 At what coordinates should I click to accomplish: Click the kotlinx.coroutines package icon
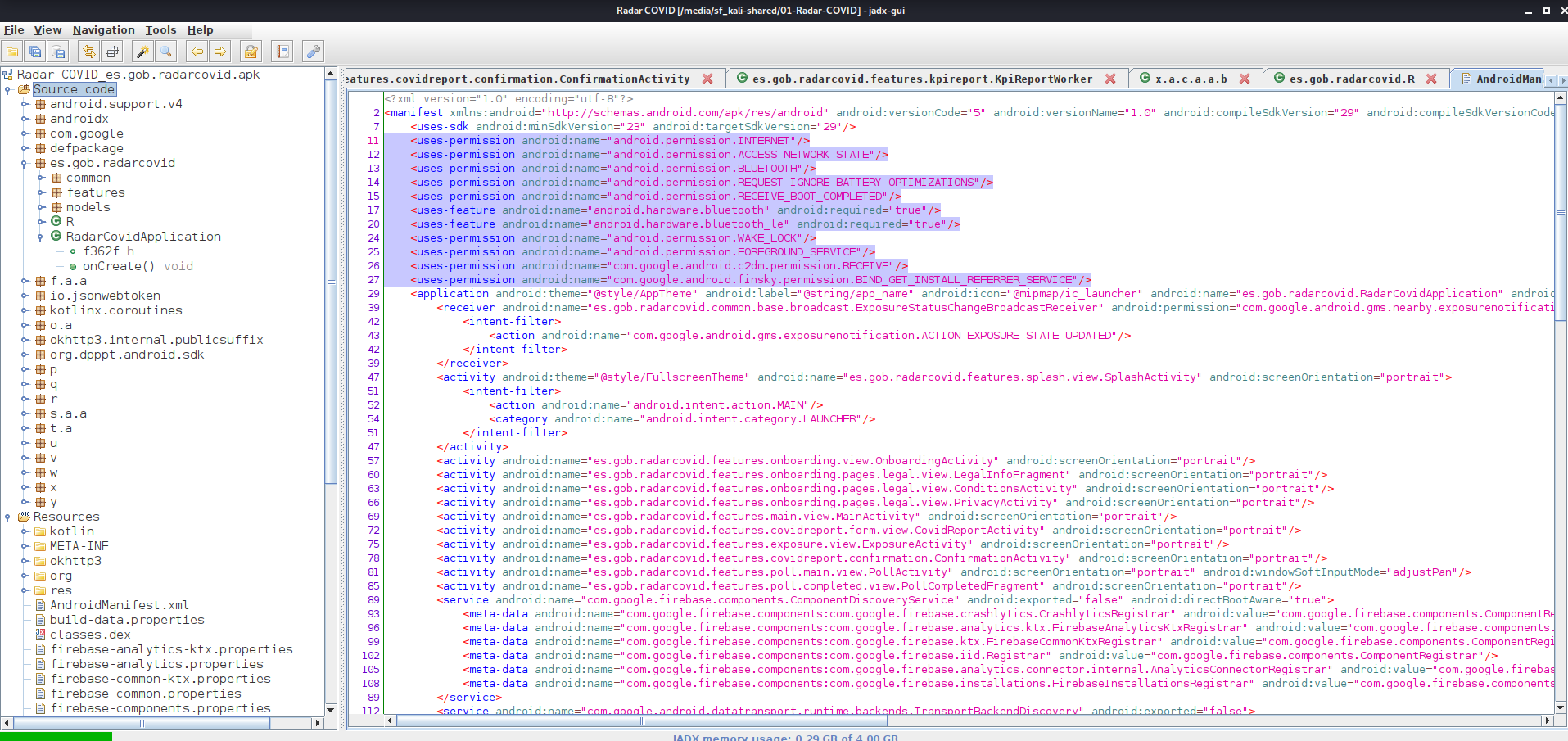click(40, 310)
